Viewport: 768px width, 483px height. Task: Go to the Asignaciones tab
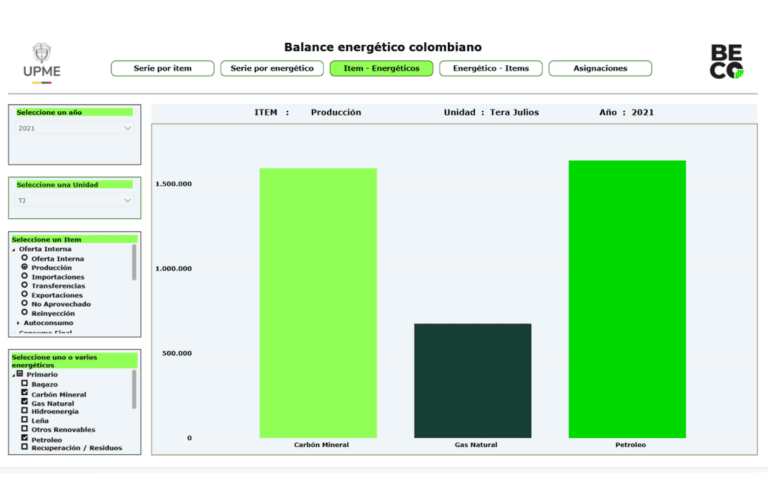click(x=600, y=69)
